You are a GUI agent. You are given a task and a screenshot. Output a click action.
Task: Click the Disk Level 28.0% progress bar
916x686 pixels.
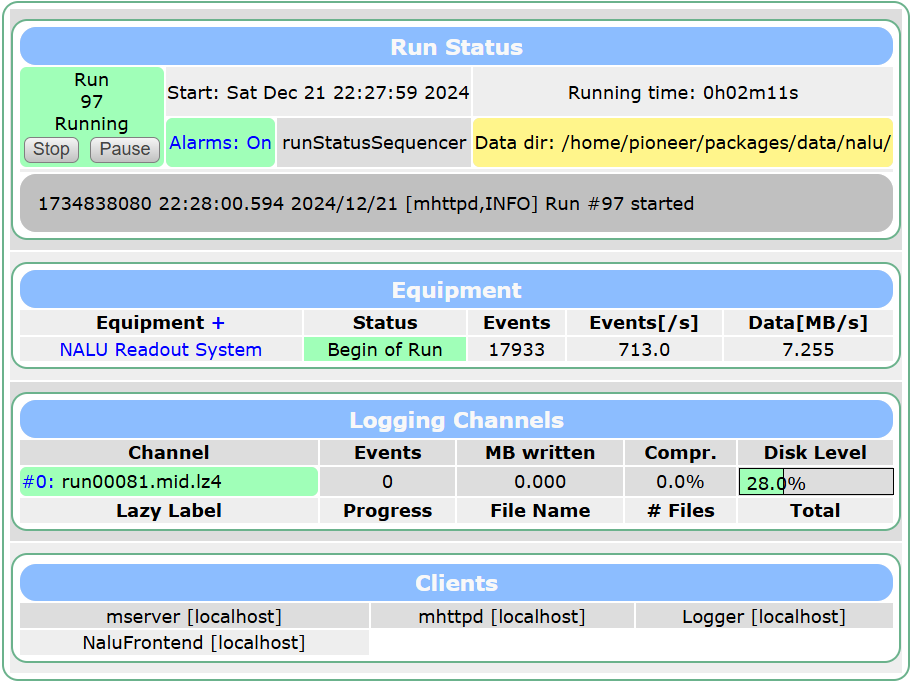[816, 482]
